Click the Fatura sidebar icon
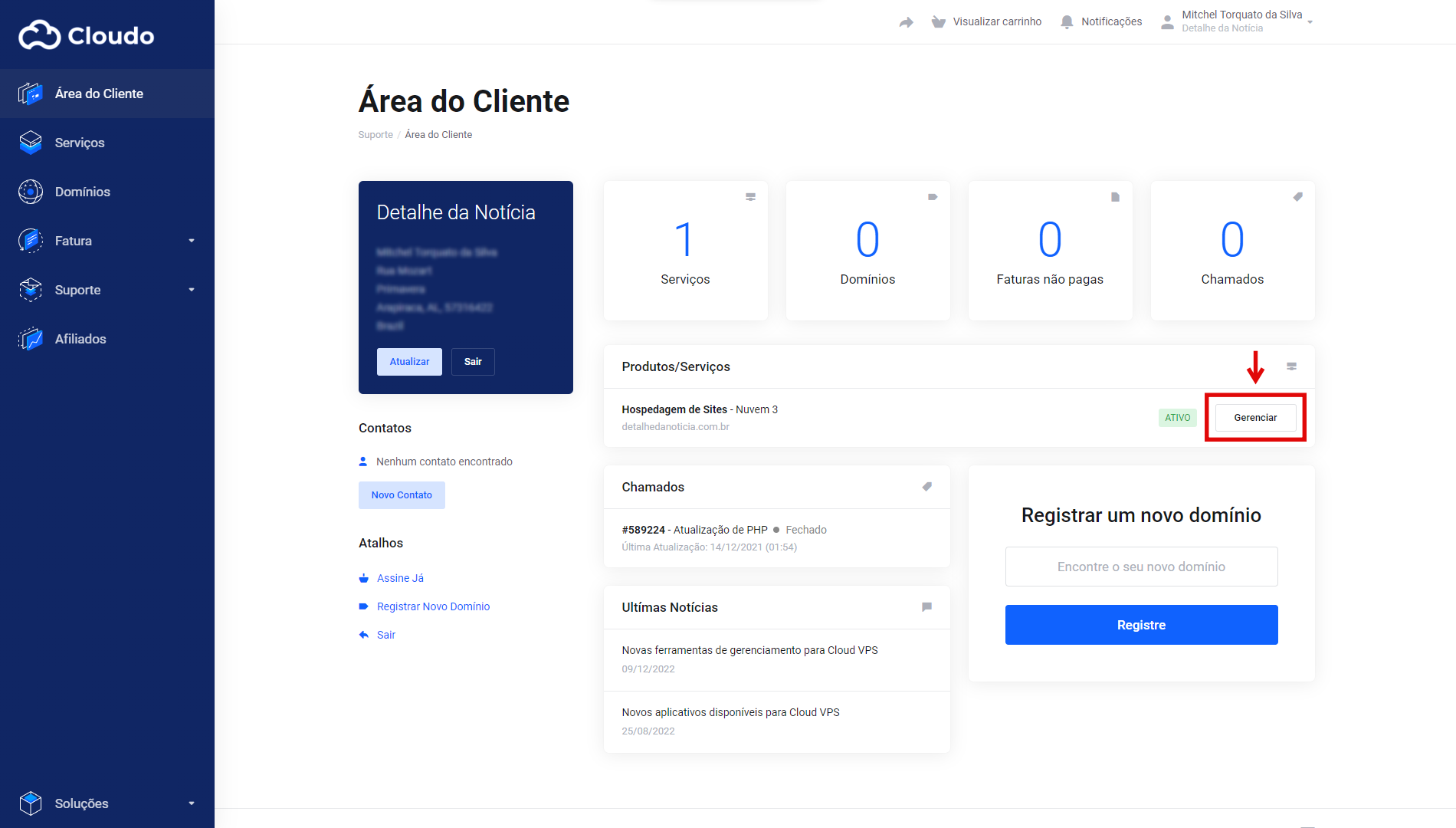 coord(31,241)
